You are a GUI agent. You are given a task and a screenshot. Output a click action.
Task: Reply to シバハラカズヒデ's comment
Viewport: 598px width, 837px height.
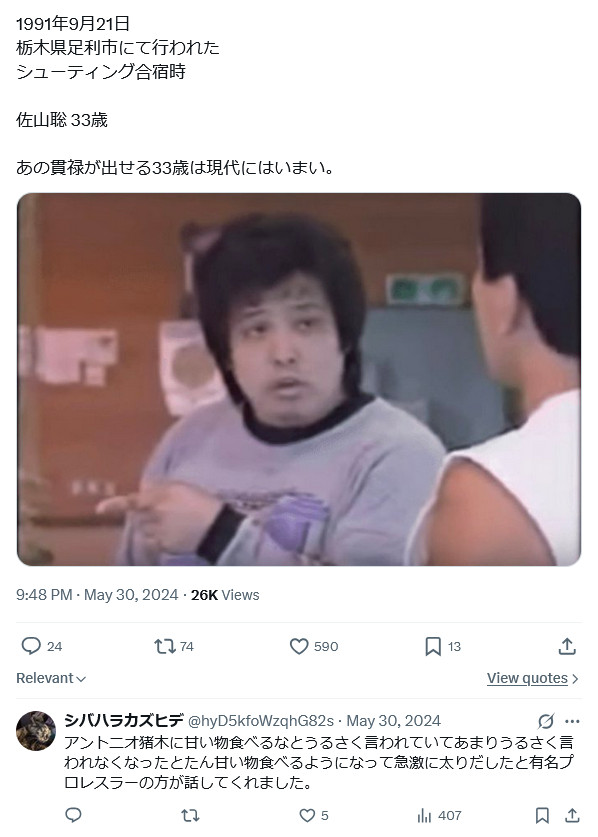[x=73, y=815]
